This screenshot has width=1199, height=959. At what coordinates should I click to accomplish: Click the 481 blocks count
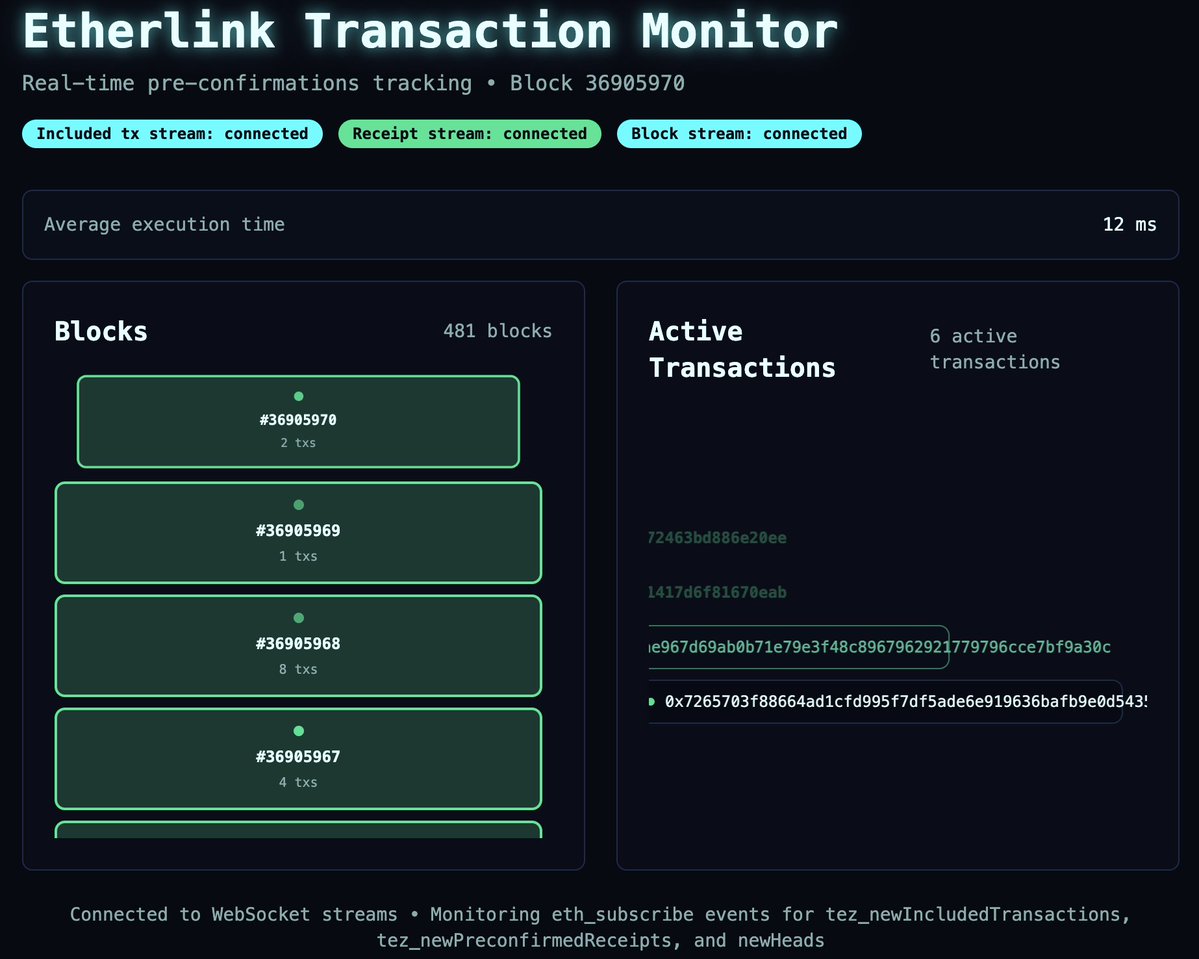tap(497, 330)
